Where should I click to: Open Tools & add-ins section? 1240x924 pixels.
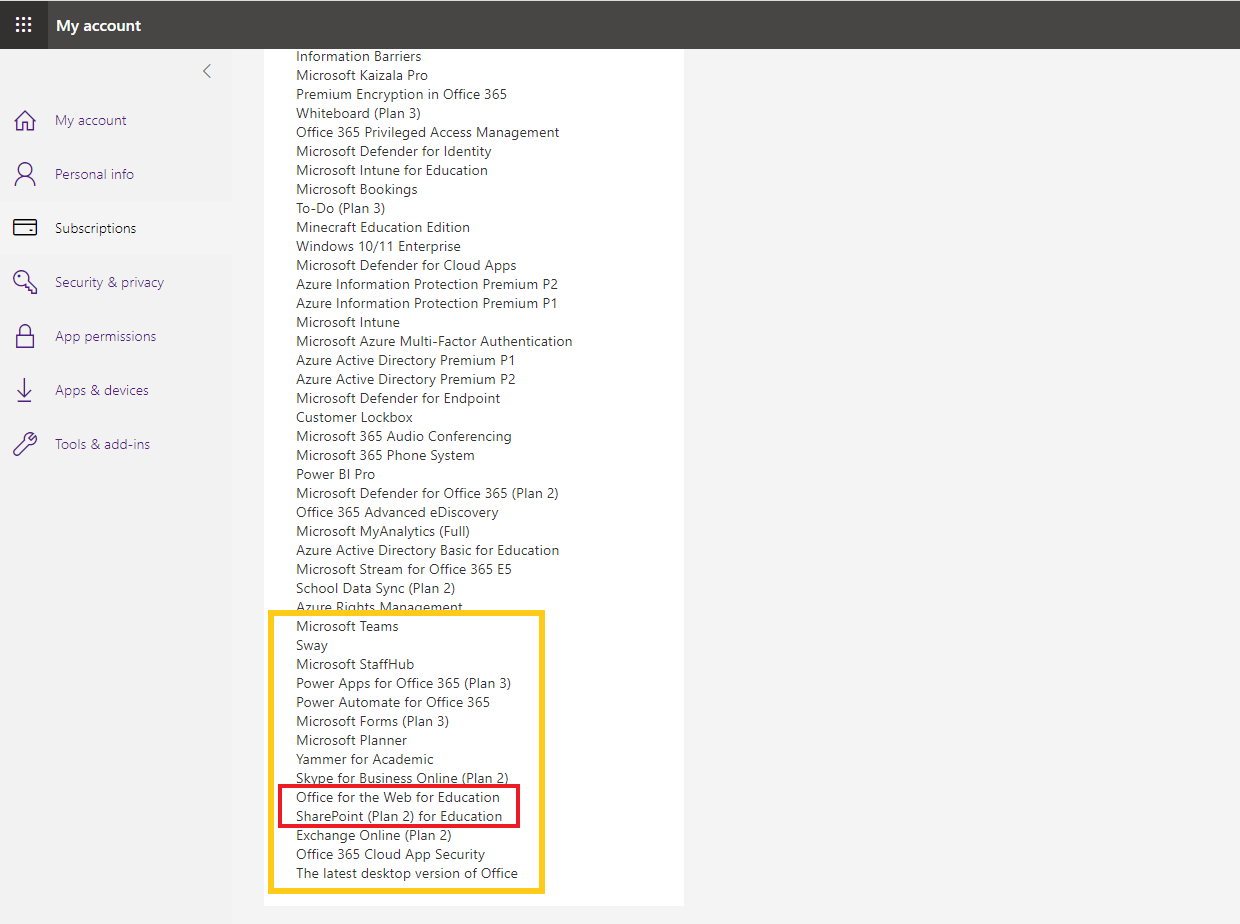[x=103, y=444]
